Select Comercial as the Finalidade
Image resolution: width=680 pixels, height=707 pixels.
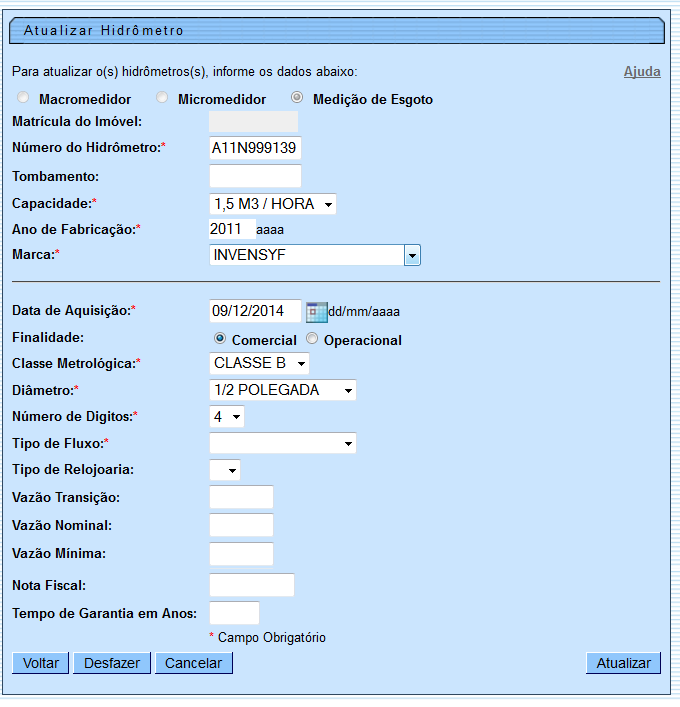[220, 339]
